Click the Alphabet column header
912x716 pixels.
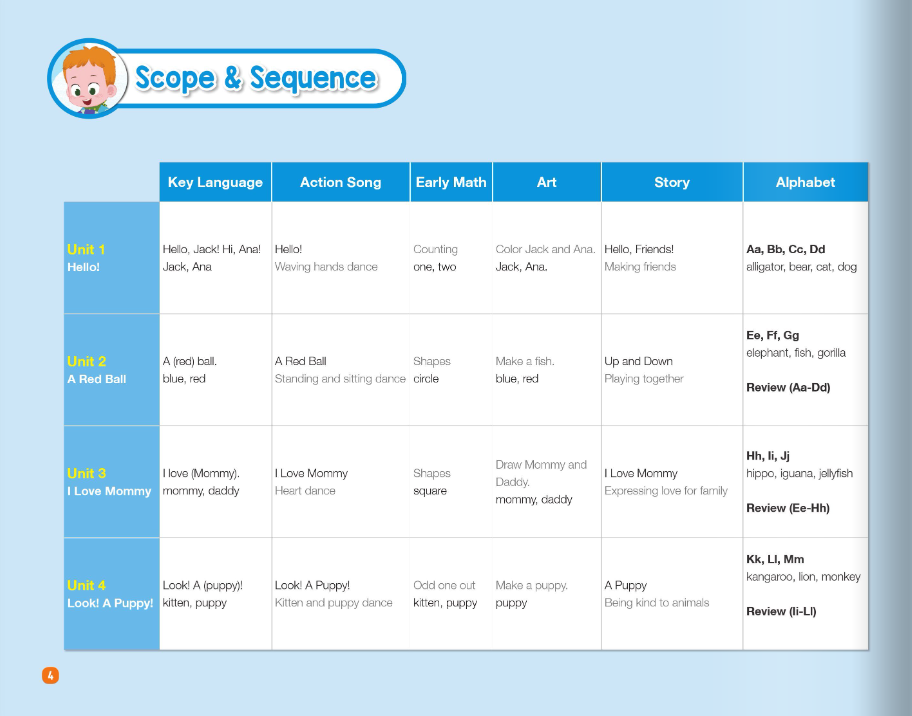[805, 182]
